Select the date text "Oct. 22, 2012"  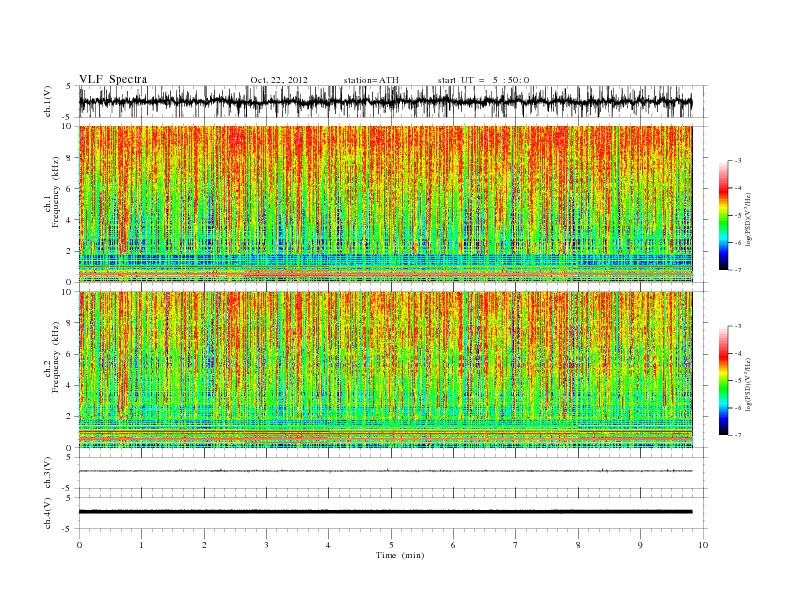[x=279, y=80]
